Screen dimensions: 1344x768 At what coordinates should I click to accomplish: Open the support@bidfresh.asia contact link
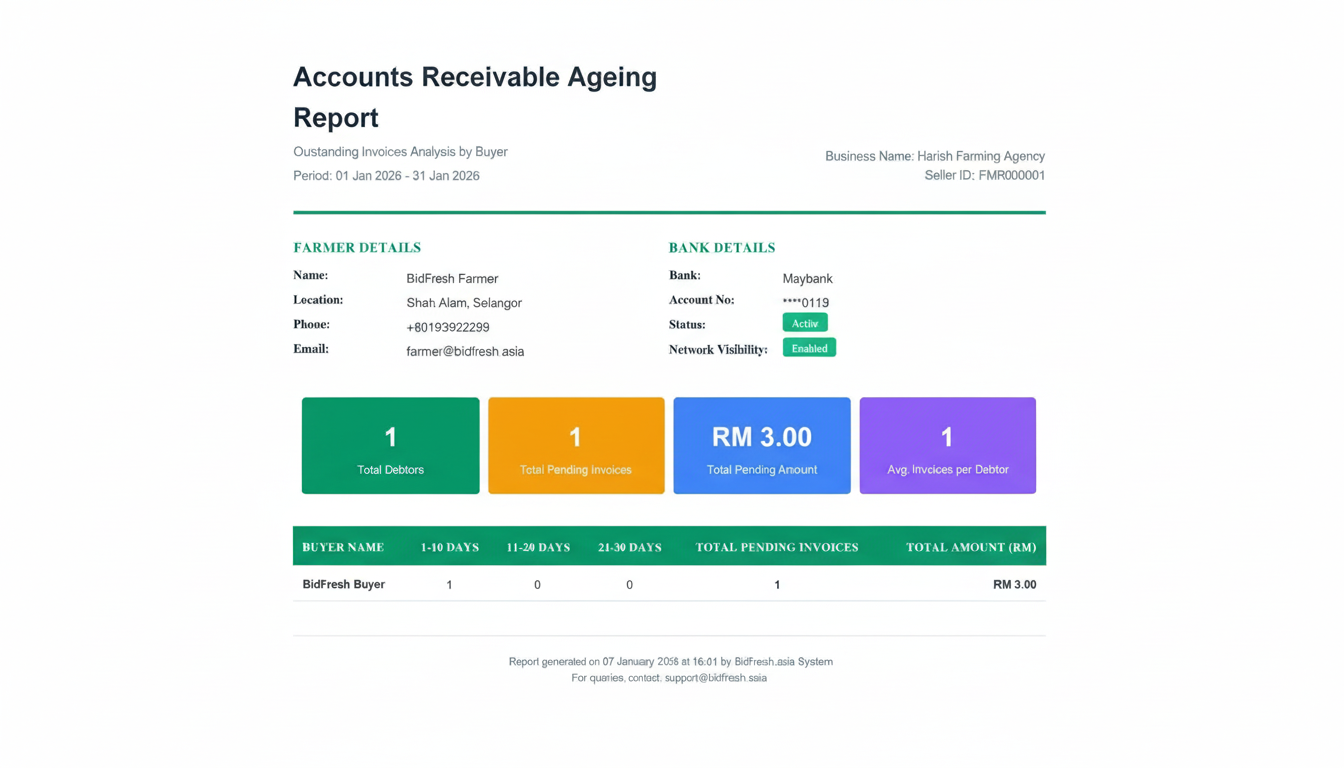718,677
